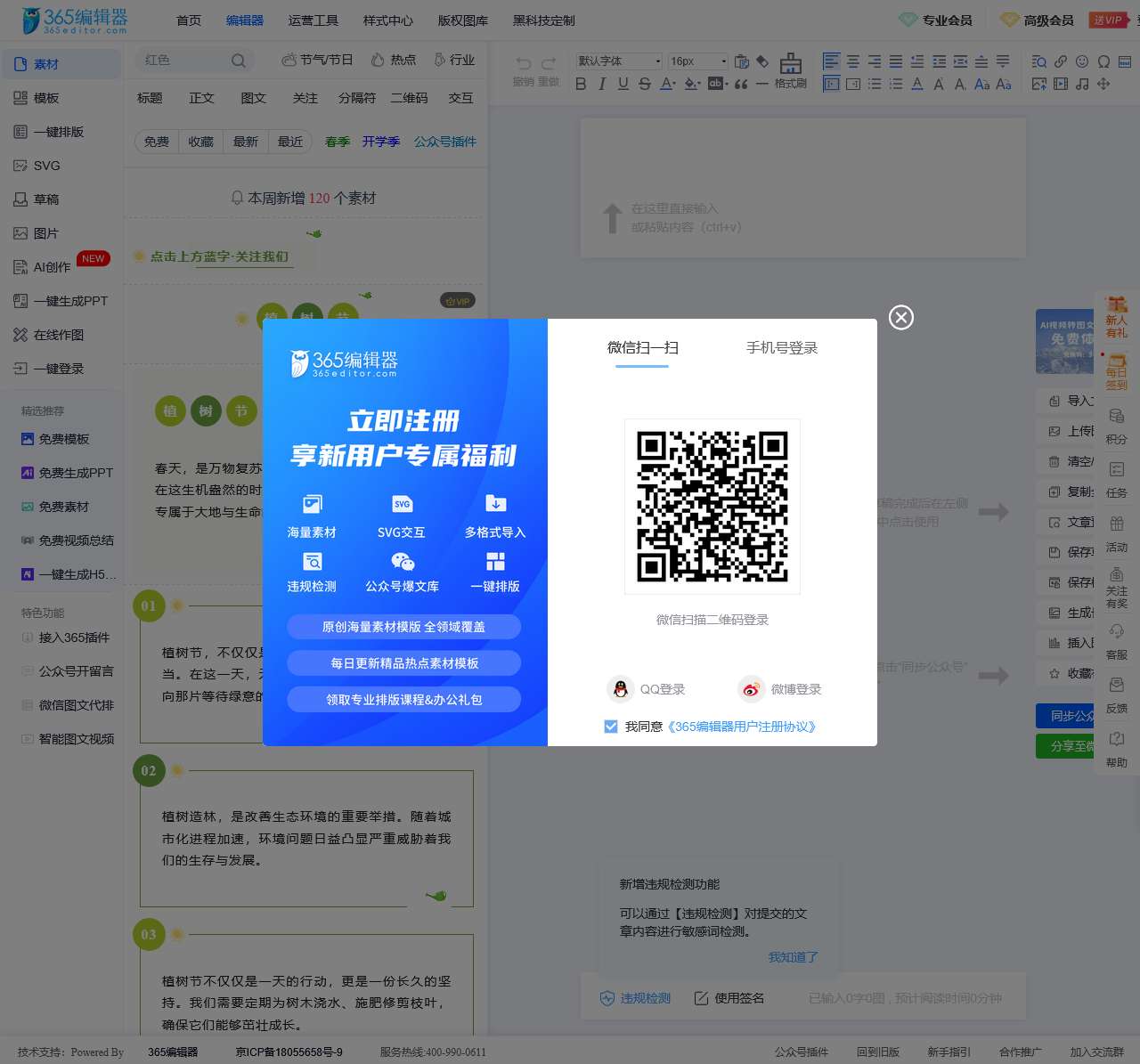The image size is (1140, 1064).
Task: Select the 分隔符 category tab
Action: [357, 98]
